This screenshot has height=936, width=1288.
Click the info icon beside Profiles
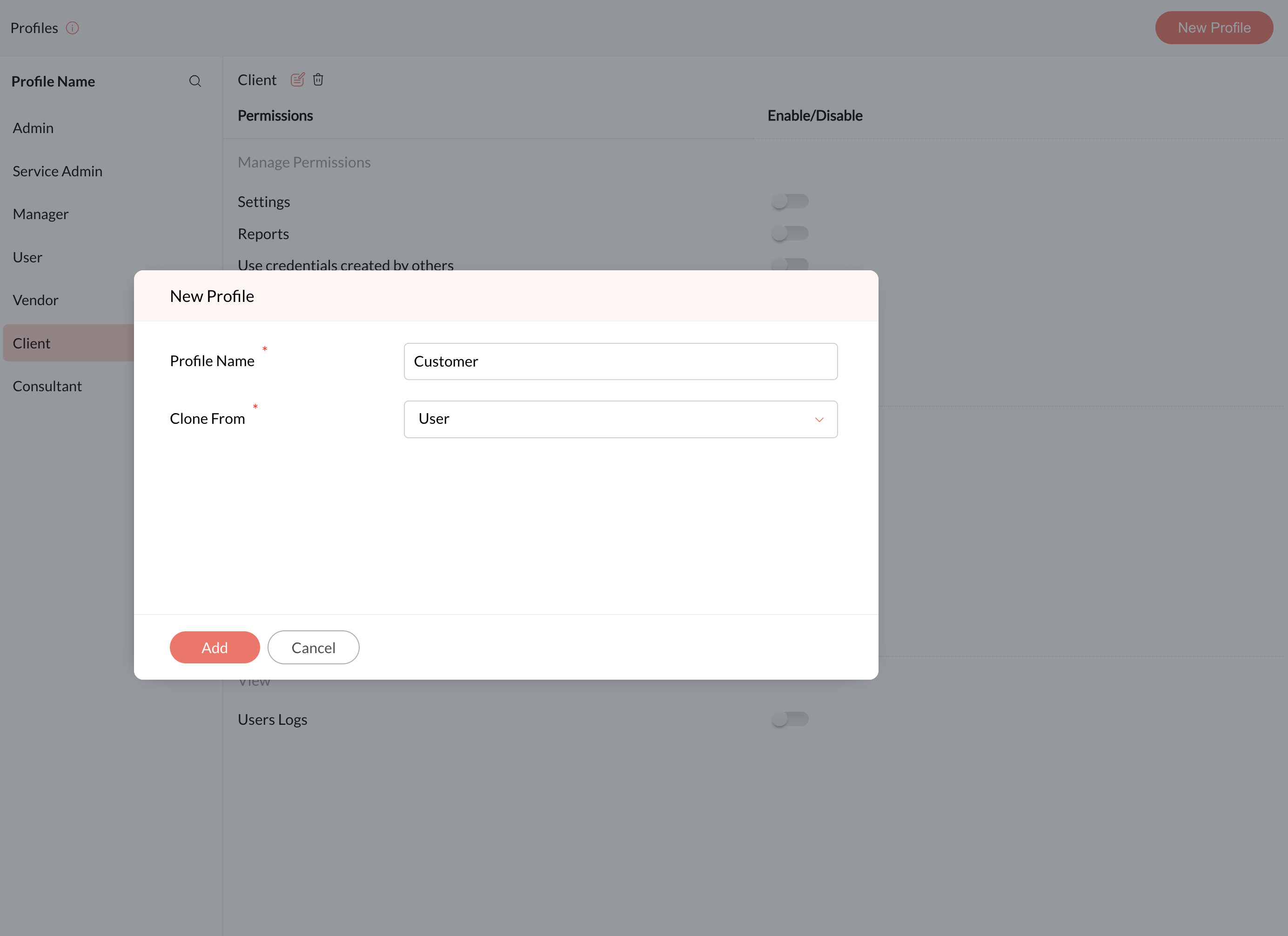[72, 28]
